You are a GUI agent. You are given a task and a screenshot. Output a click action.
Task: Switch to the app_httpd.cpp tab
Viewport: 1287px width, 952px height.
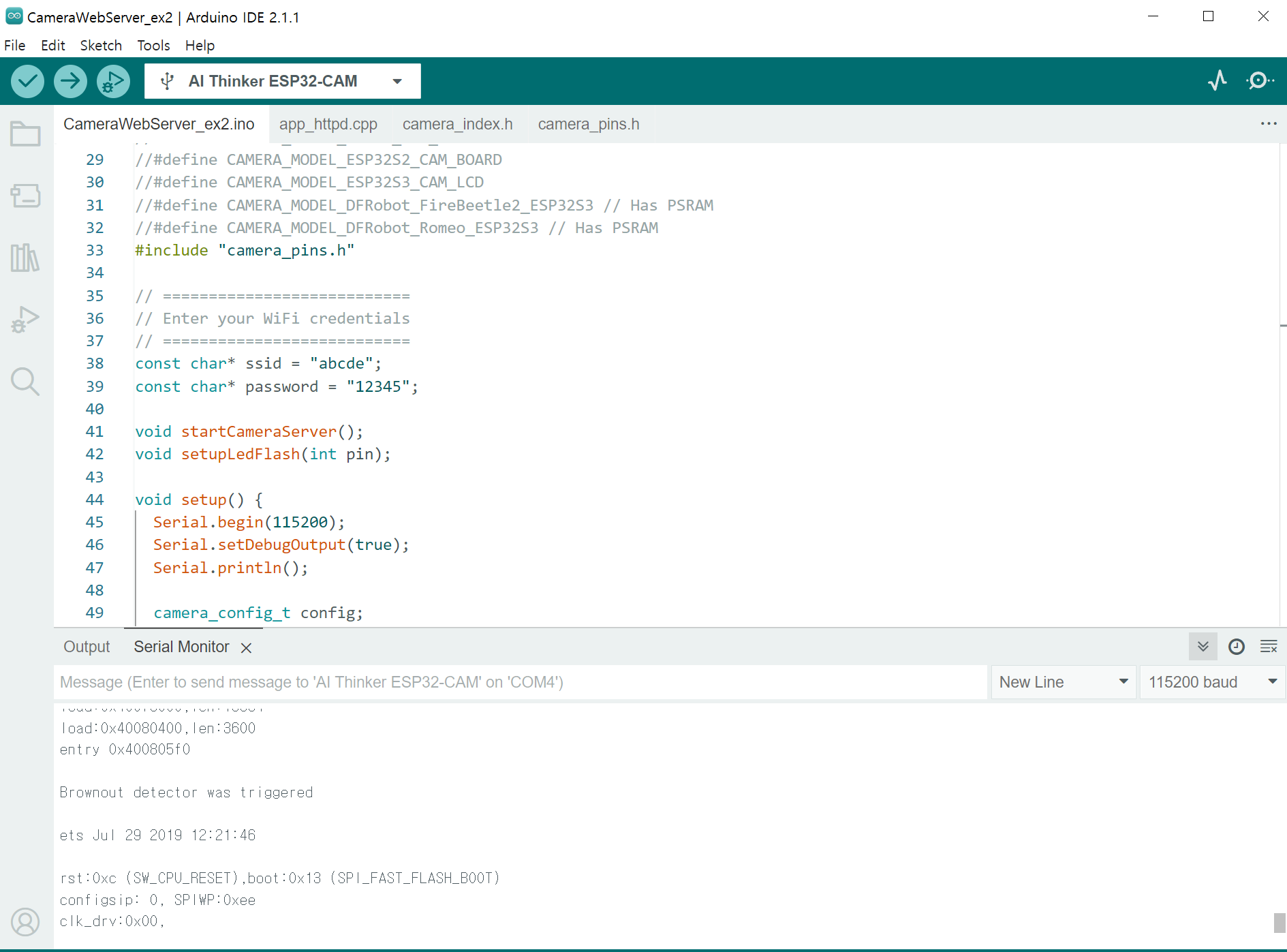coord(328,124)
